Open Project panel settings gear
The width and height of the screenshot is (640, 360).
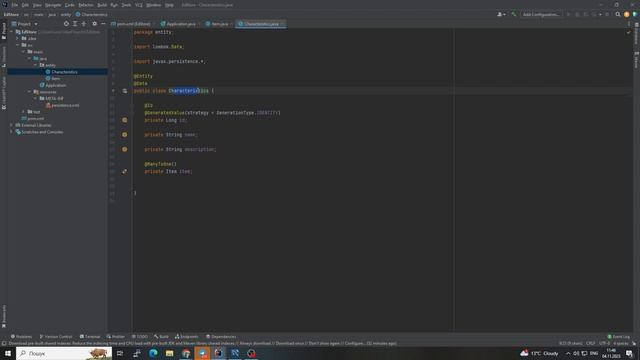click(94, 24)
